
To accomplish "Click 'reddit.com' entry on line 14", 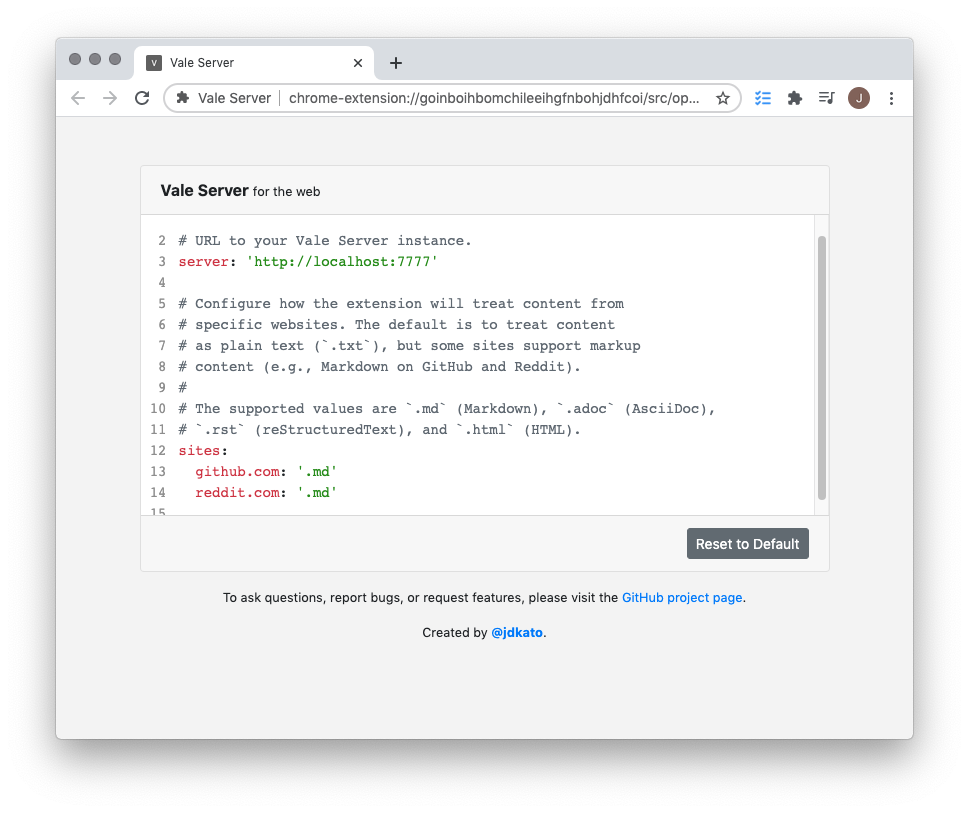I will tap(237, 492).
